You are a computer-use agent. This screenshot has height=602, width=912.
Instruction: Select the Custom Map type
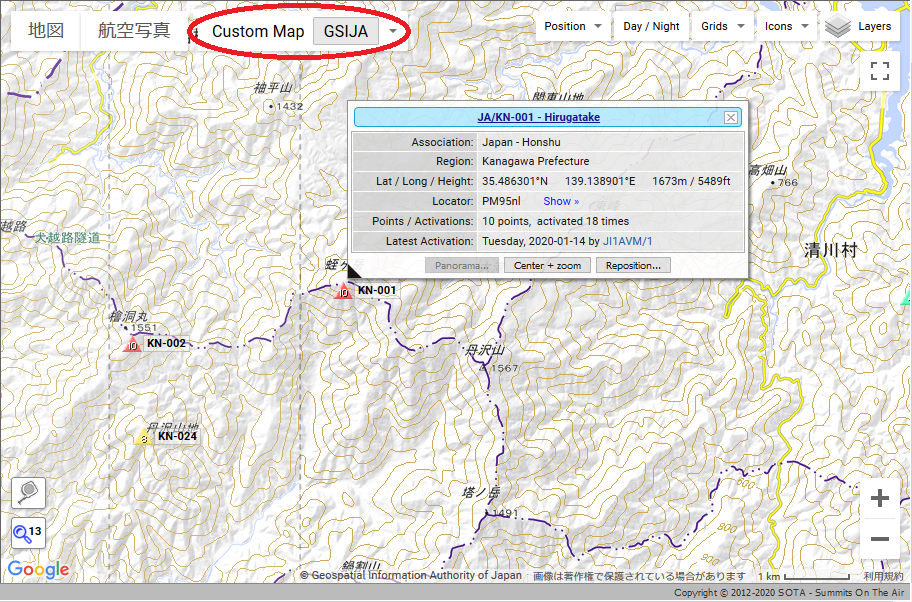tap(258, 31)
